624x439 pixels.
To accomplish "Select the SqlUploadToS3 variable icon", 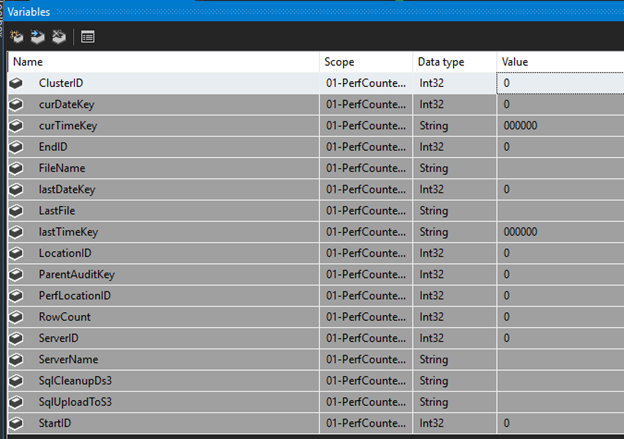I will (x=16, y=402).
